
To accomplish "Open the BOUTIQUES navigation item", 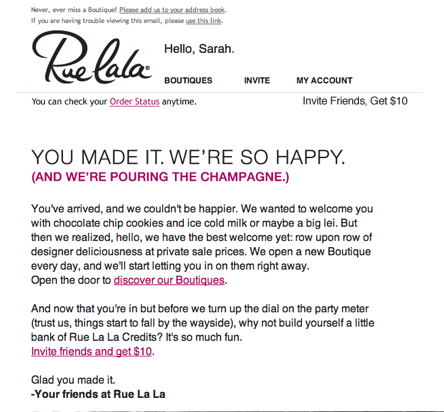I will [188, 80].
